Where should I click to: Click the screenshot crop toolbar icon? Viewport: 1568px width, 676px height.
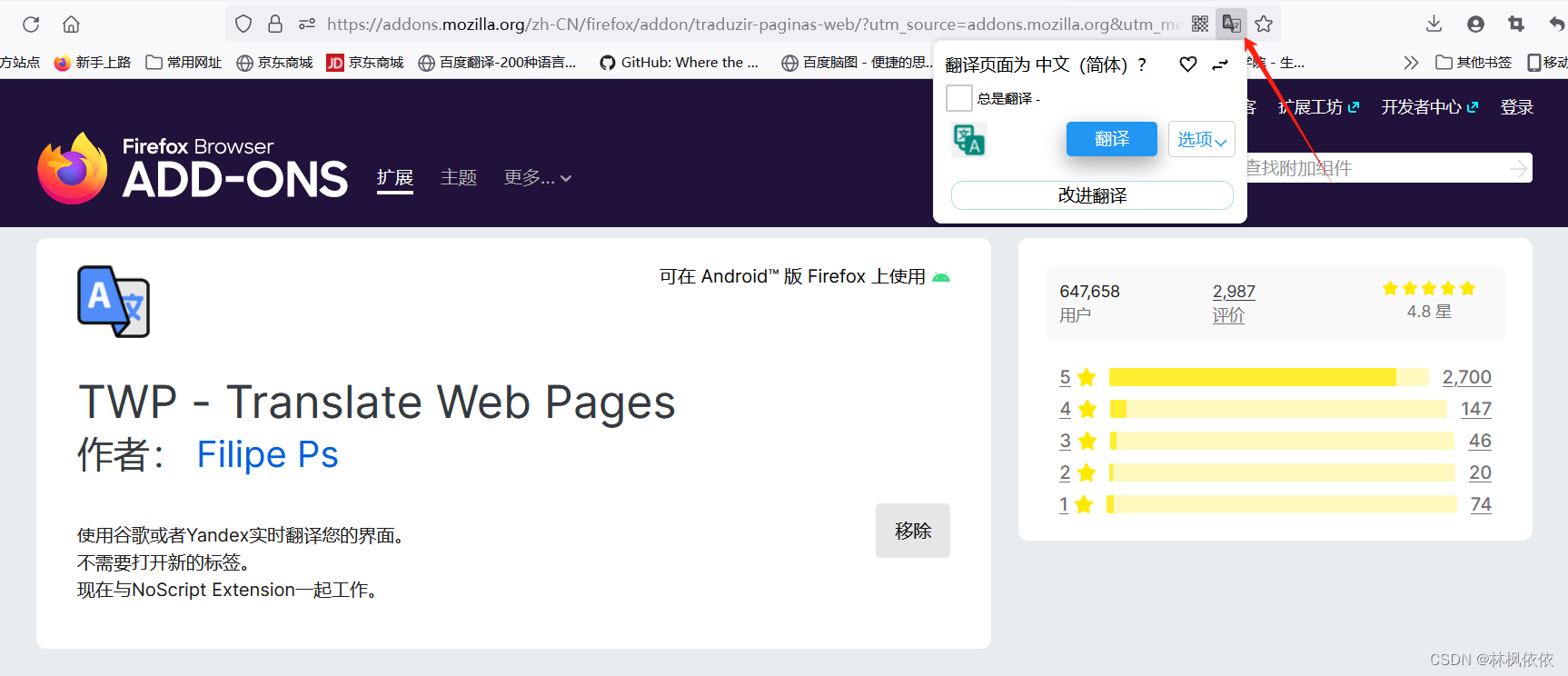pyautogui.click(x=1515, y=25)
